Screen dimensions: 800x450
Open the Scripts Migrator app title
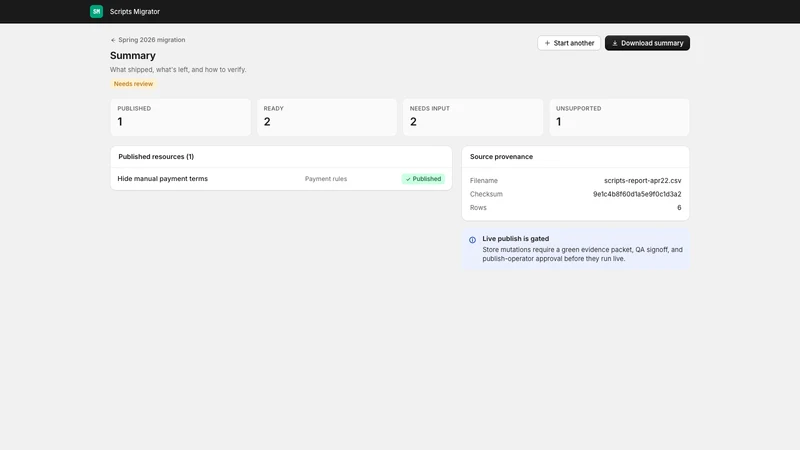click(x=135, y=11)
